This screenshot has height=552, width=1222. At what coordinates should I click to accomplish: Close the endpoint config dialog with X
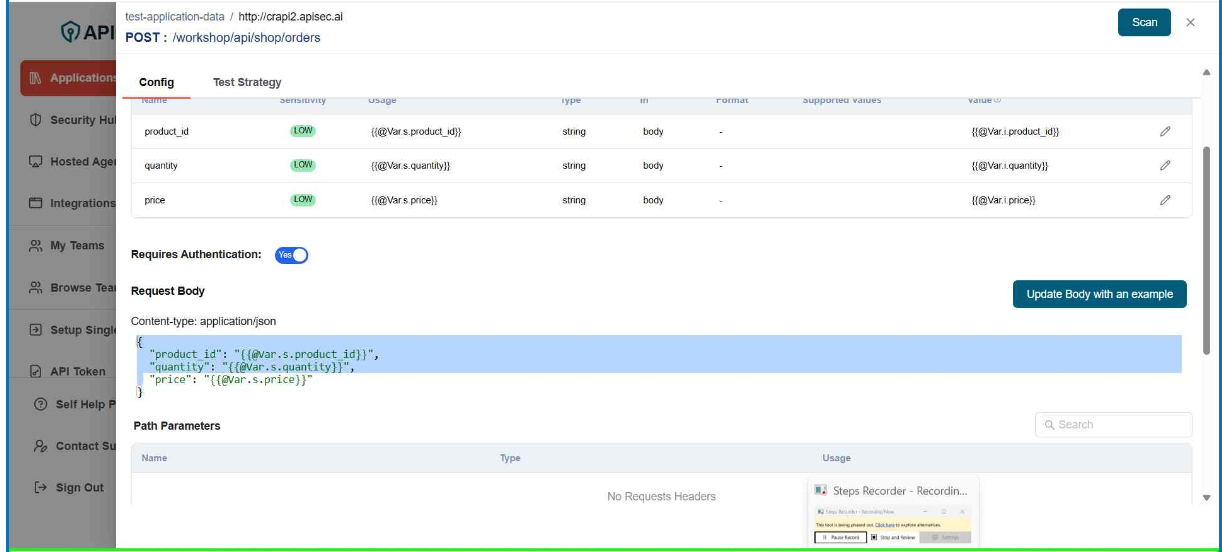click(x=1190, y=23)
